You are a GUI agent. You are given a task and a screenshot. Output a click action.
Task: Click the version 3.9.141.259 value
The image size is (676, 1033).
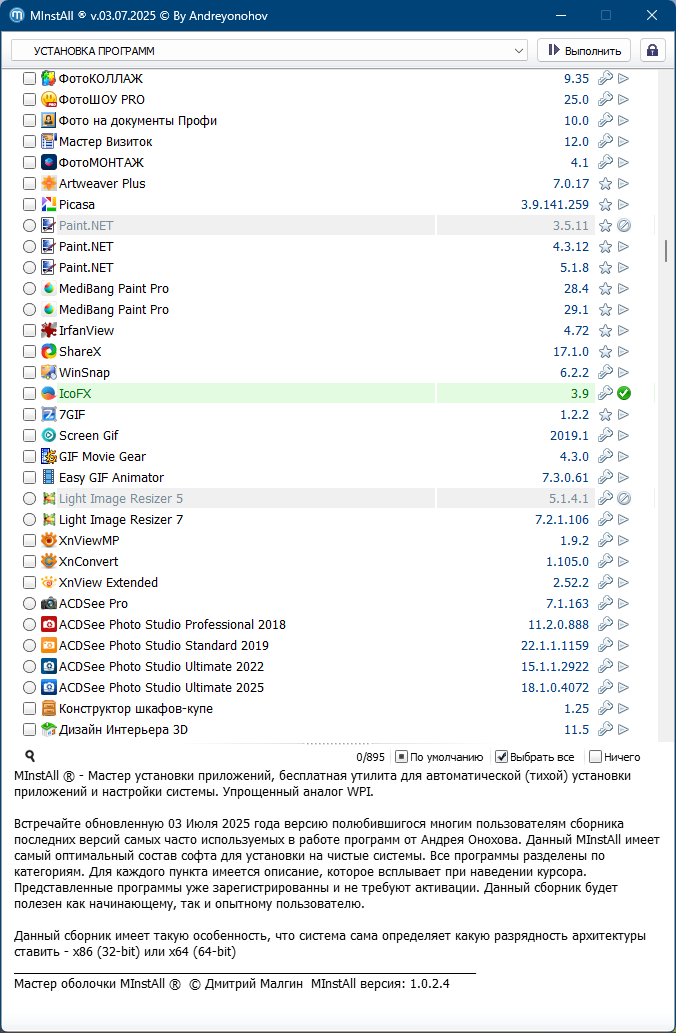click(x=555, y=205)
